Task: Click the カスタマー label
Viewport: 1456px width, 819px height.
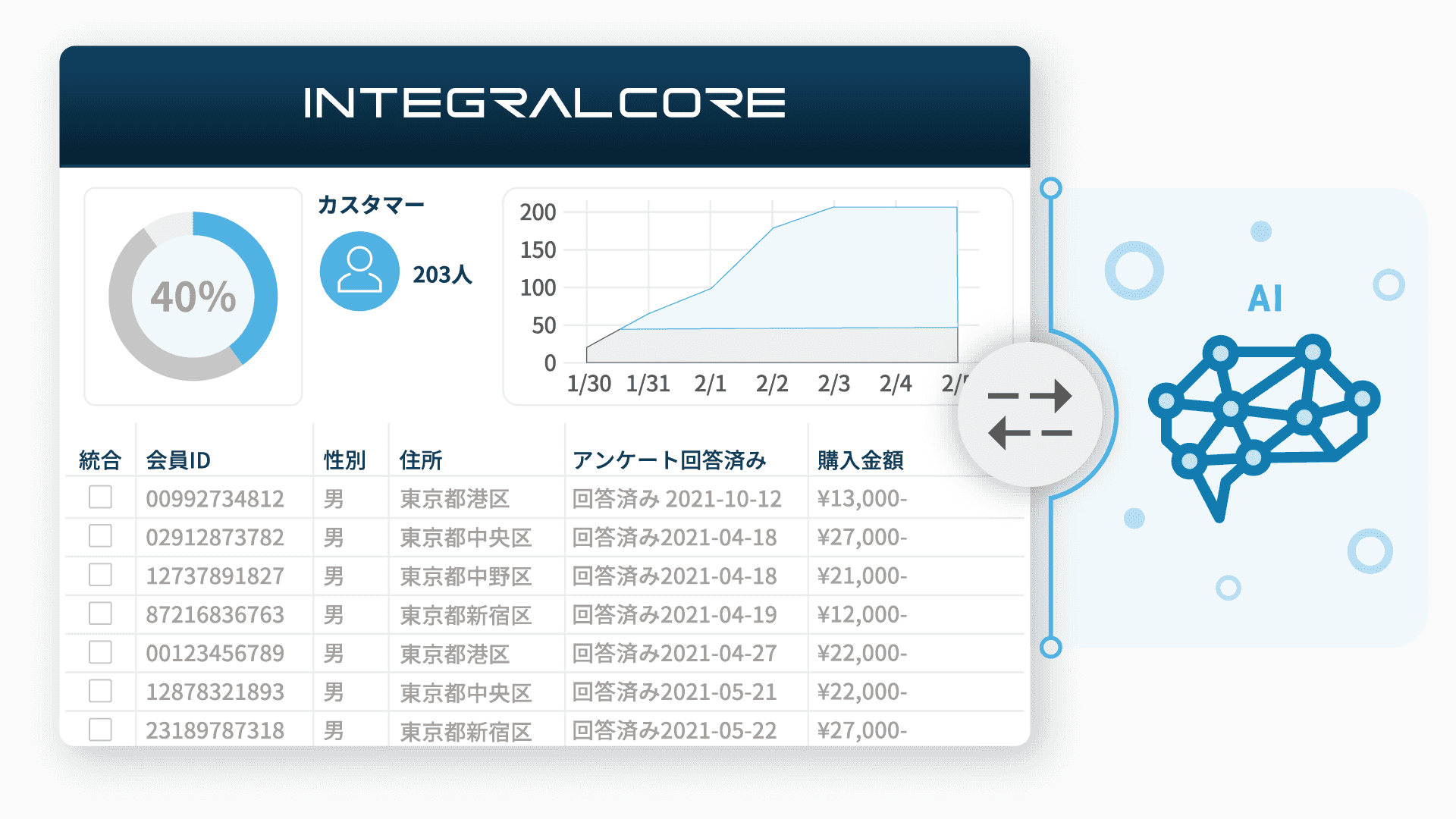Action: click(x=371, y=204)
